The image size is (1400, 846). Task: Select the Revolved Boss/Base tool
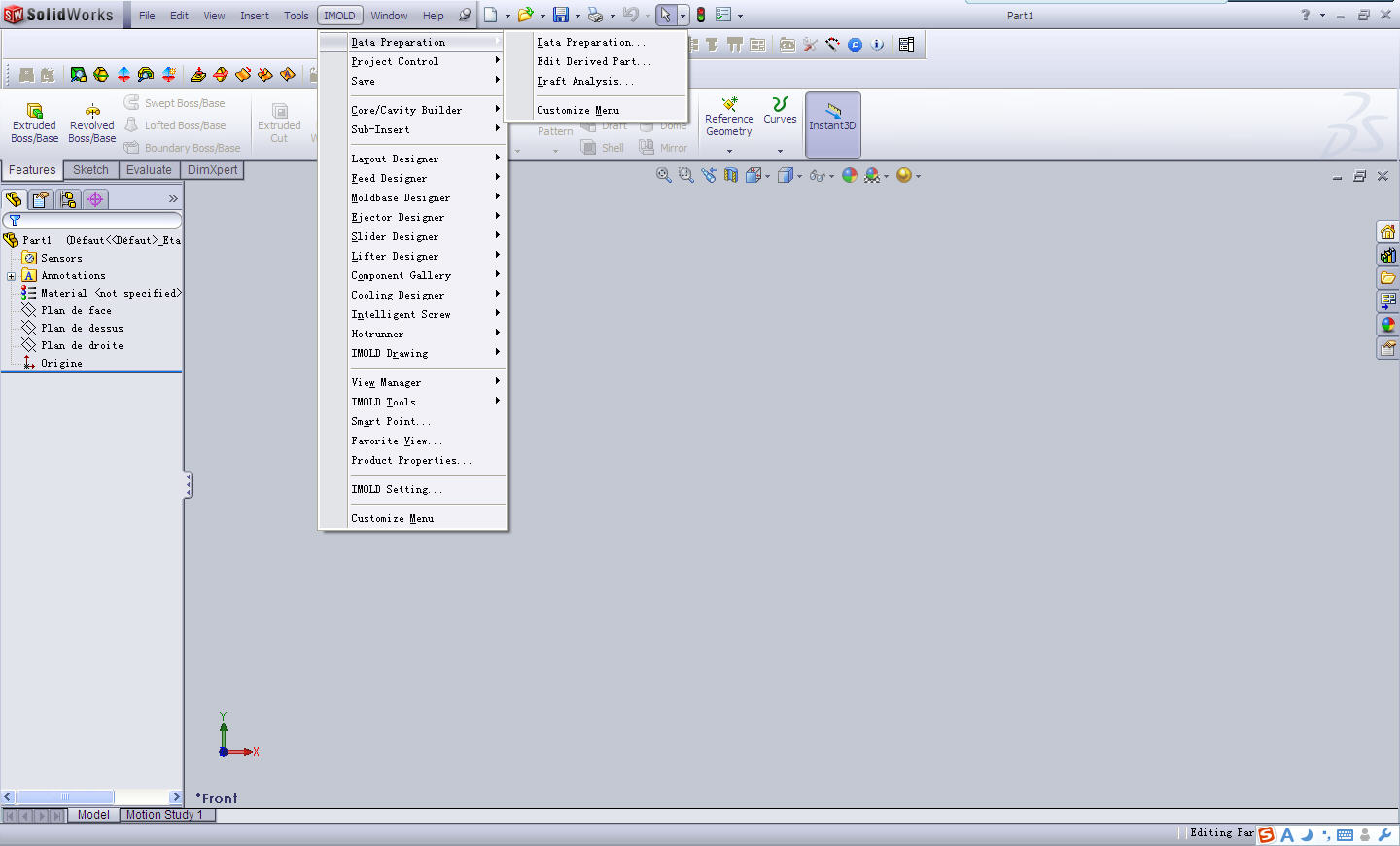(x=91, y=123)
